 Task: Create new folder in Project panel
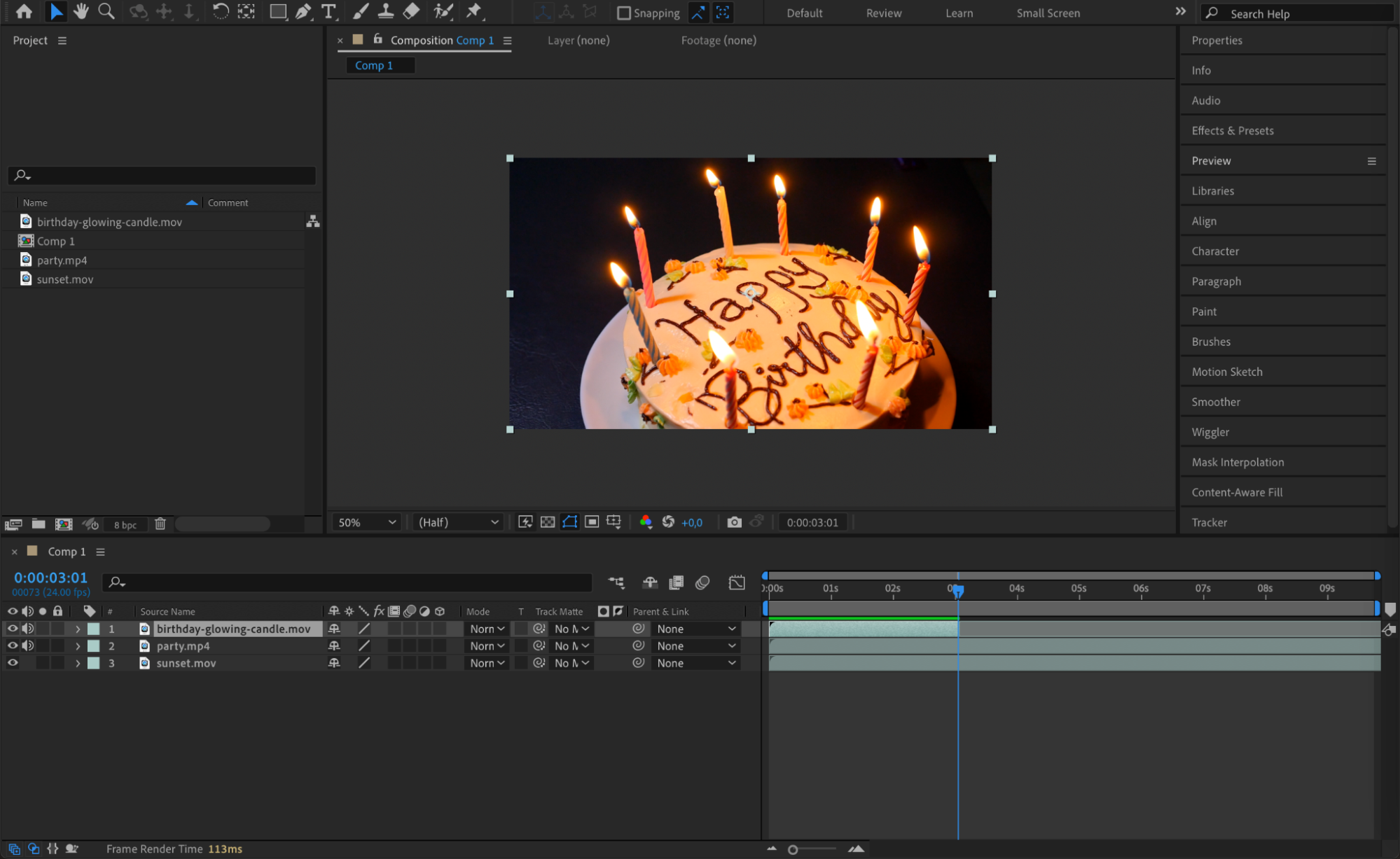coord(39,524)
